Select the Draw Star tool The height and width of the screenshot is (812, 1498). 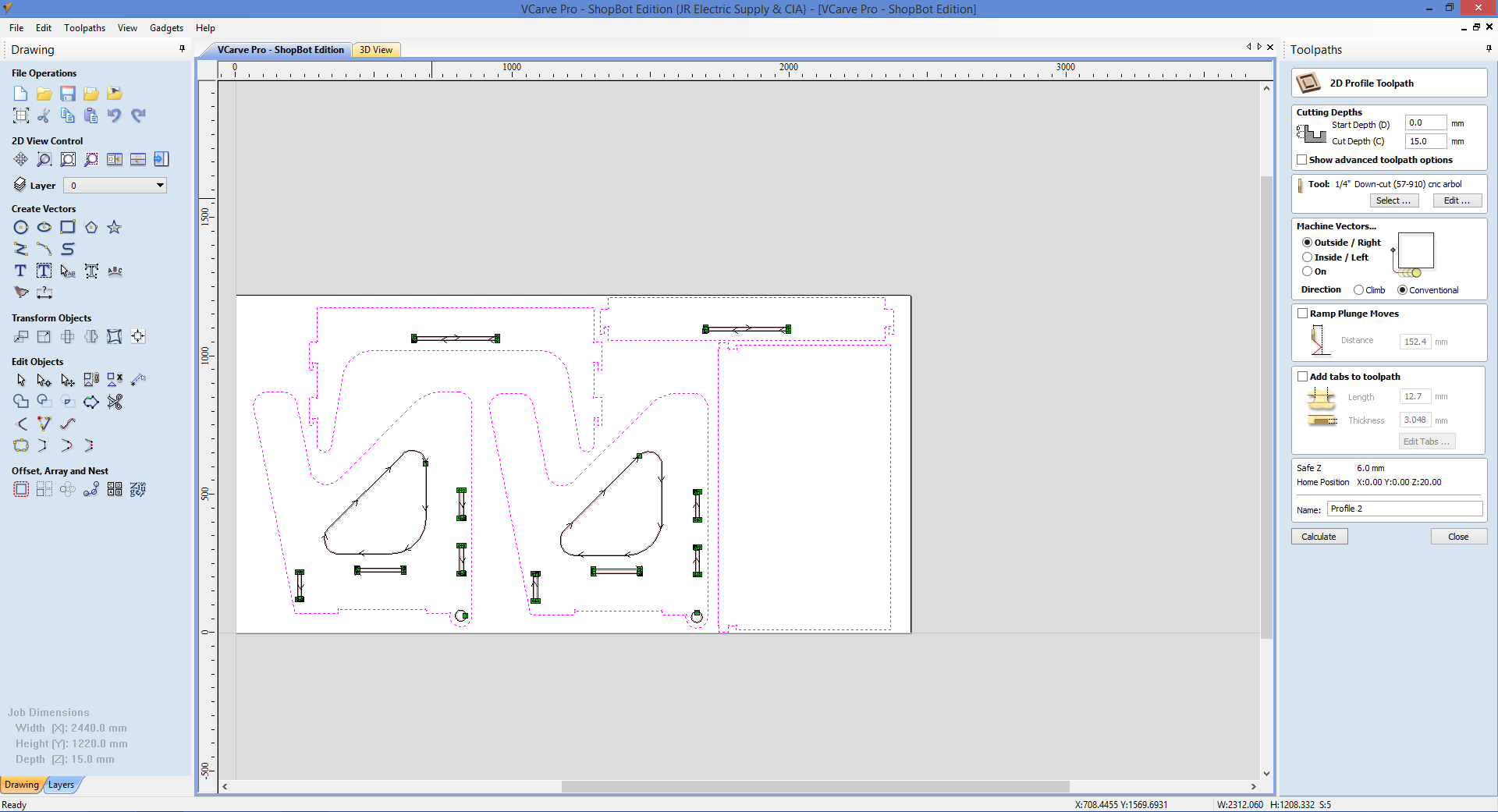(x=115, y=227)
